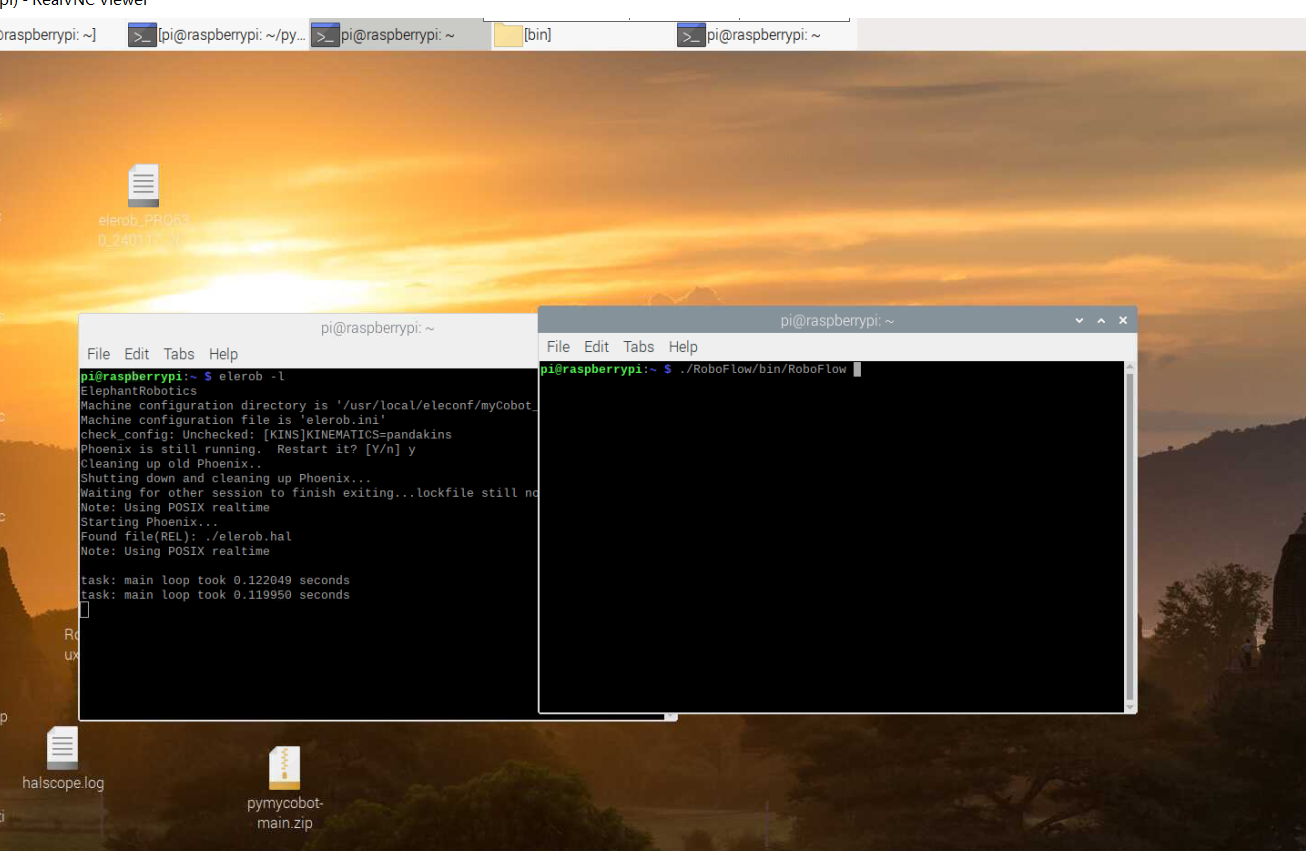Open the Edit menu in the RoboFlow terminal
The height and width of the screenshot is (851, 1306).
(596, 347)
